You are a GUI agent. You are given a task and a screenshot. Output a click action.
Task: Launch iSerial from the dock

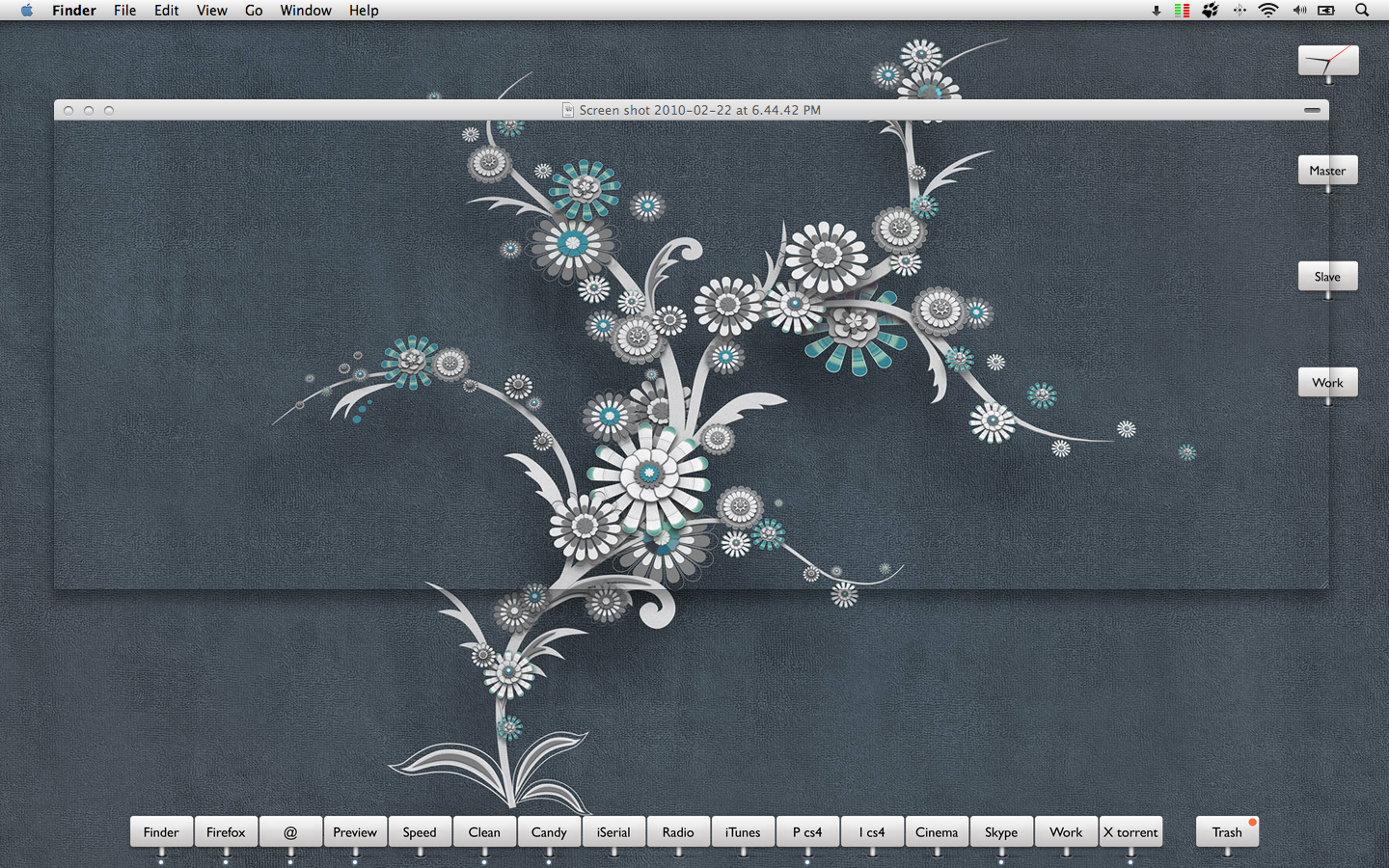(613, 832)
